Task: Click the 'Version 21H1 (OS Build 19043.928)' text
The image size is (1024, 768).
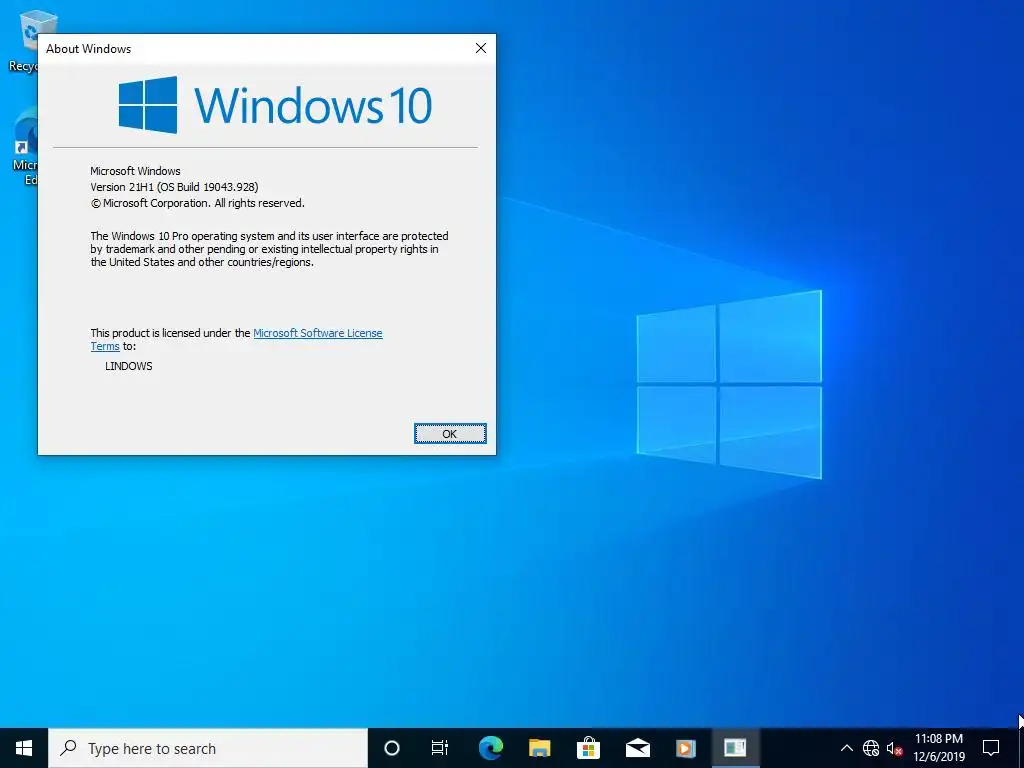Action: [x=174, y=187]
